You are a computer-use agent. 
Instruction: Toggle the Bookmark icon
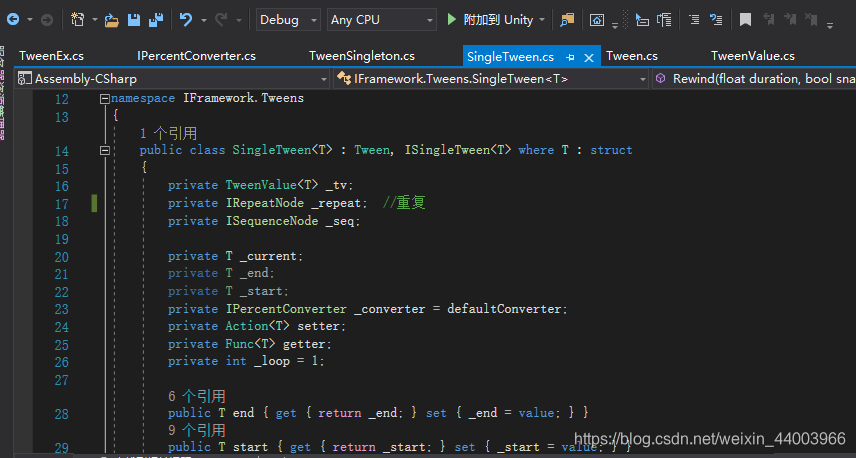tap(746, 20)
